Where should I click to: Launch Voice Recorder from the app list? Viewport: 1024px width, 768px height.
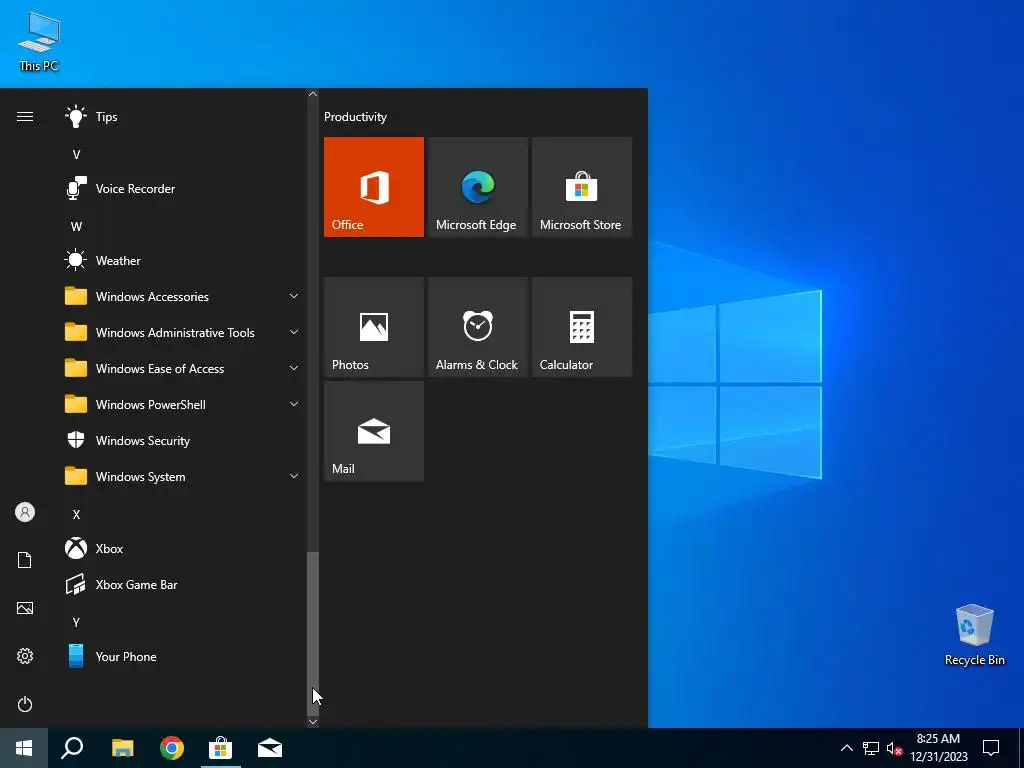180,189
